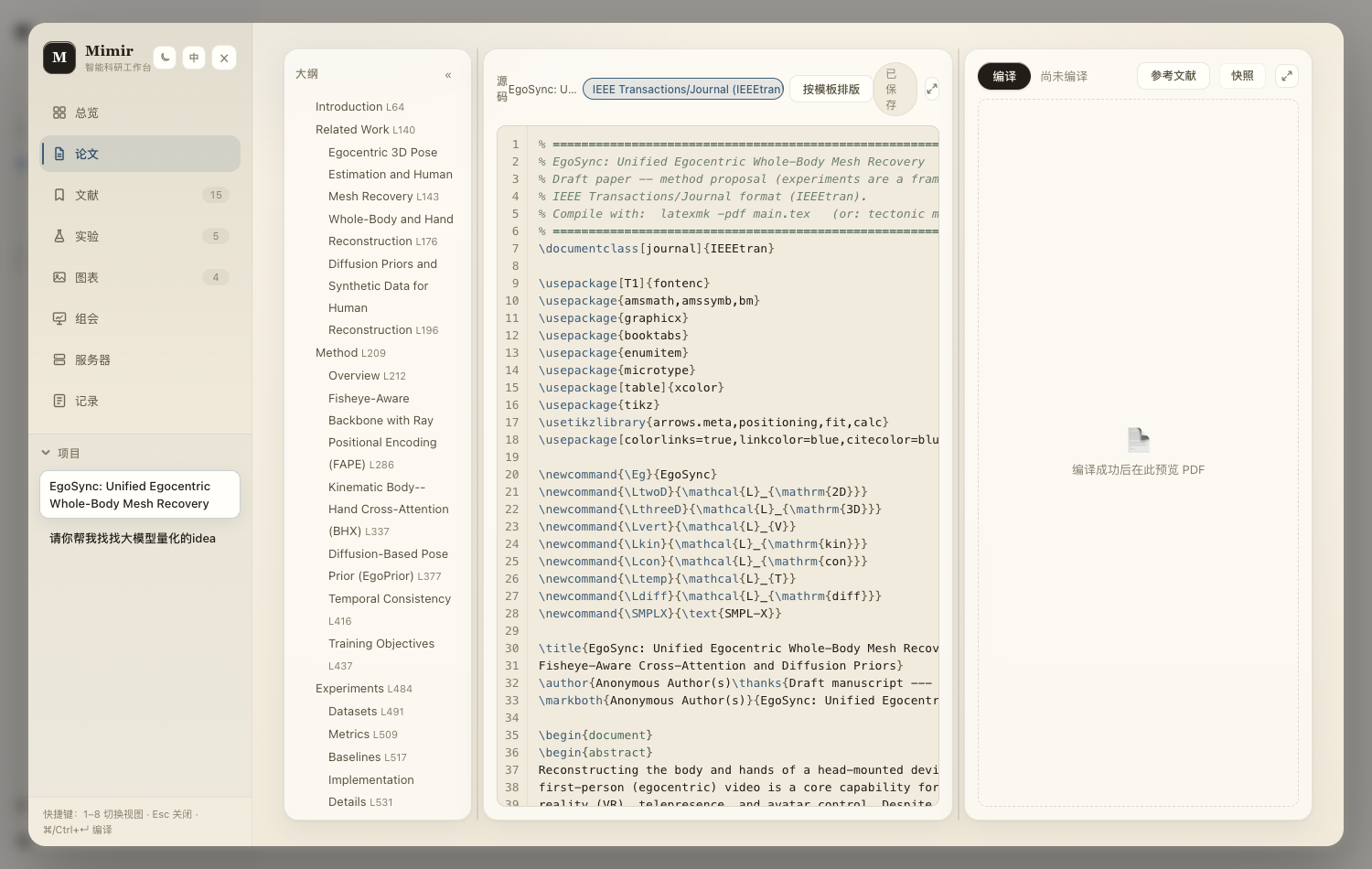1372x869 pixels.
Task: Toggle dark mode moon icon
Action: tap(165, 58)
